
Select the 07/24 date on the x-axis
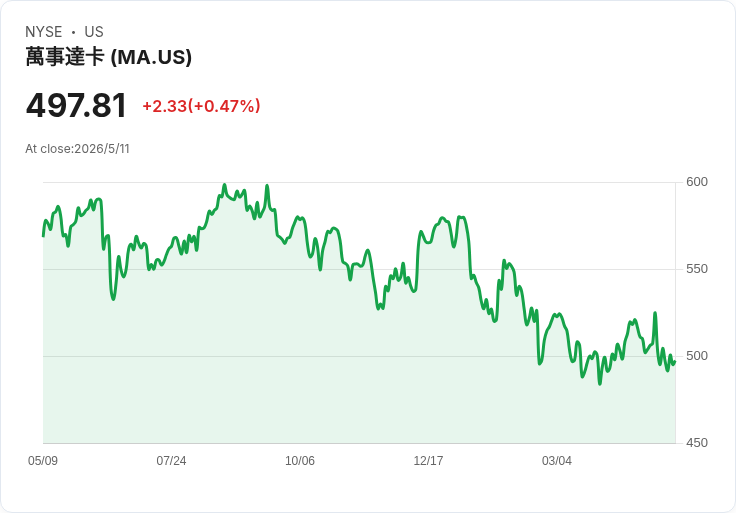pos(171,460)
